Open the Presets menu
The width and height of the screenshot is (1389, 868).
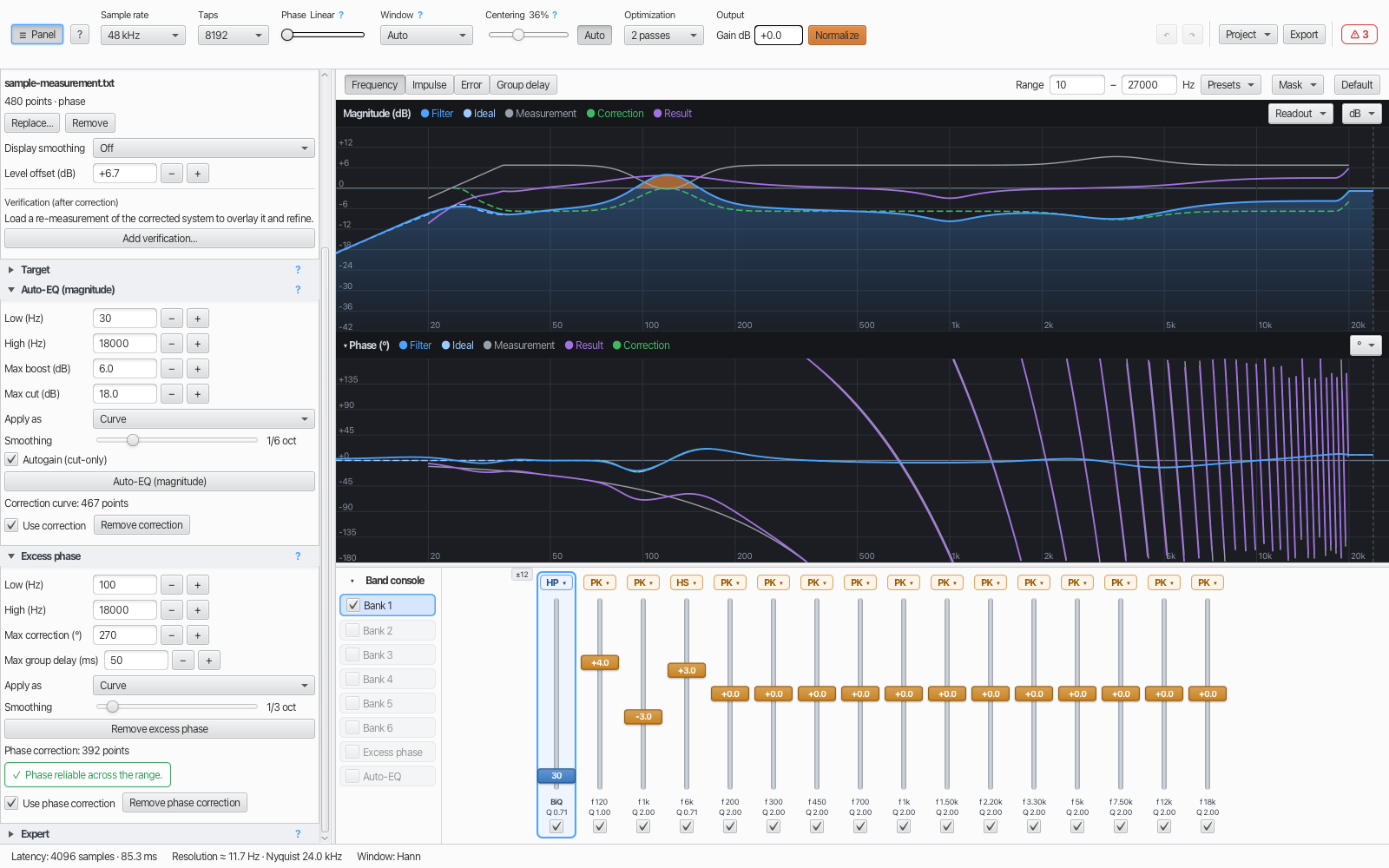1231,85
